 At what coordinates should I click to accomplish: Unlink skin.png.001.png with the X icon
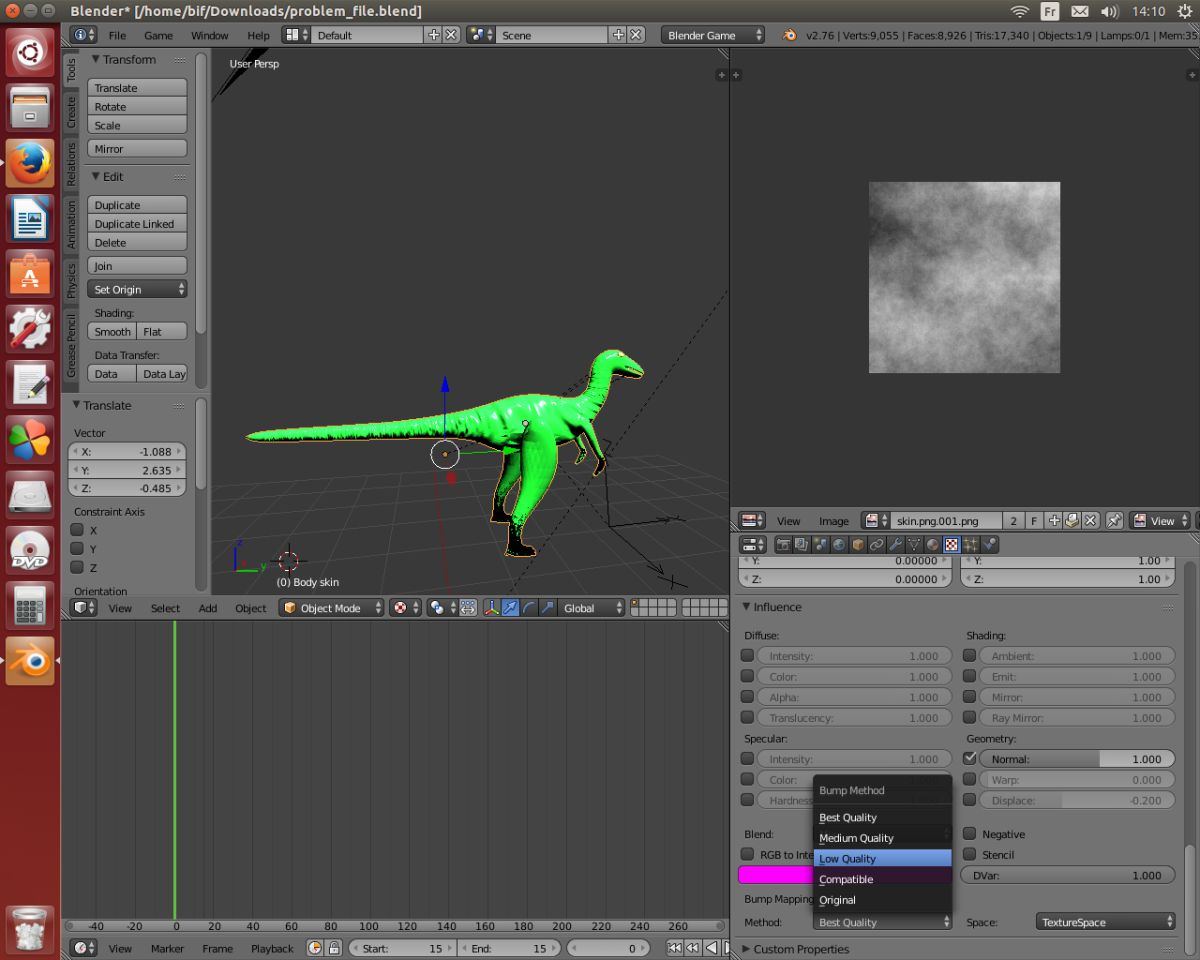[x=1090, y=521]
